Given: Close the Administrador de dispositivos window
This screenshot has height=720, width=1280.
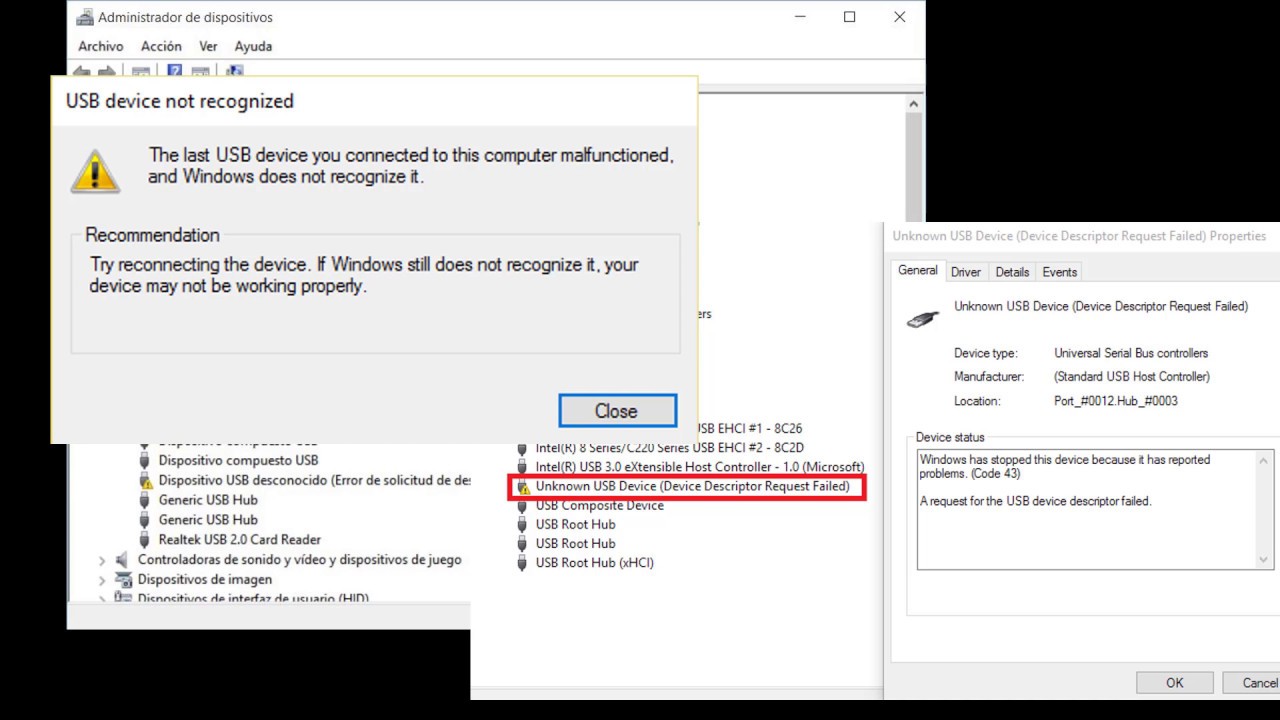Looking at the screenshot, I should (x=899, y=17).
